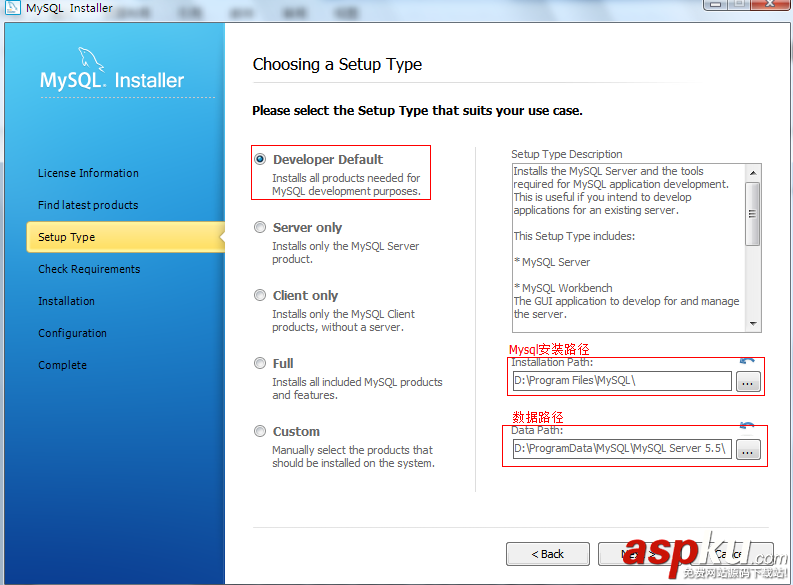Click the "* MySQL Server" description line

click(552, 262)
